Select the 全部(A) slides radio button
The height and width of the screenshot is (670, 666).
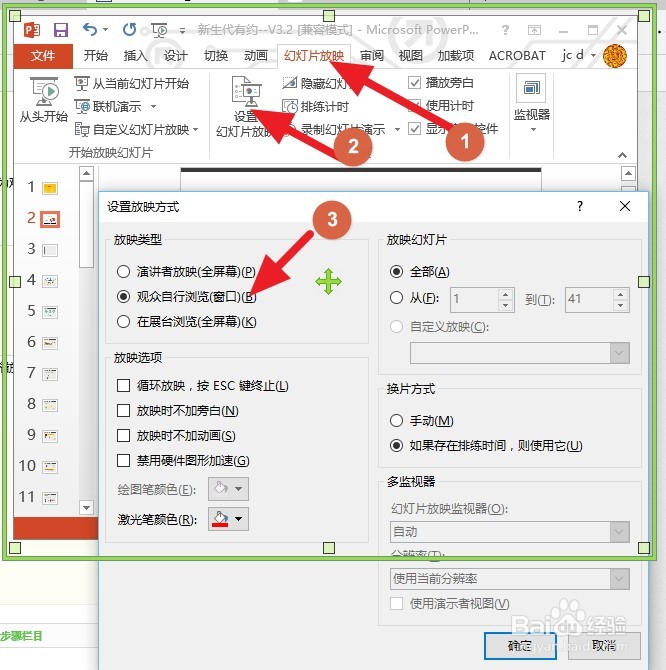click(x=396, y=271)
